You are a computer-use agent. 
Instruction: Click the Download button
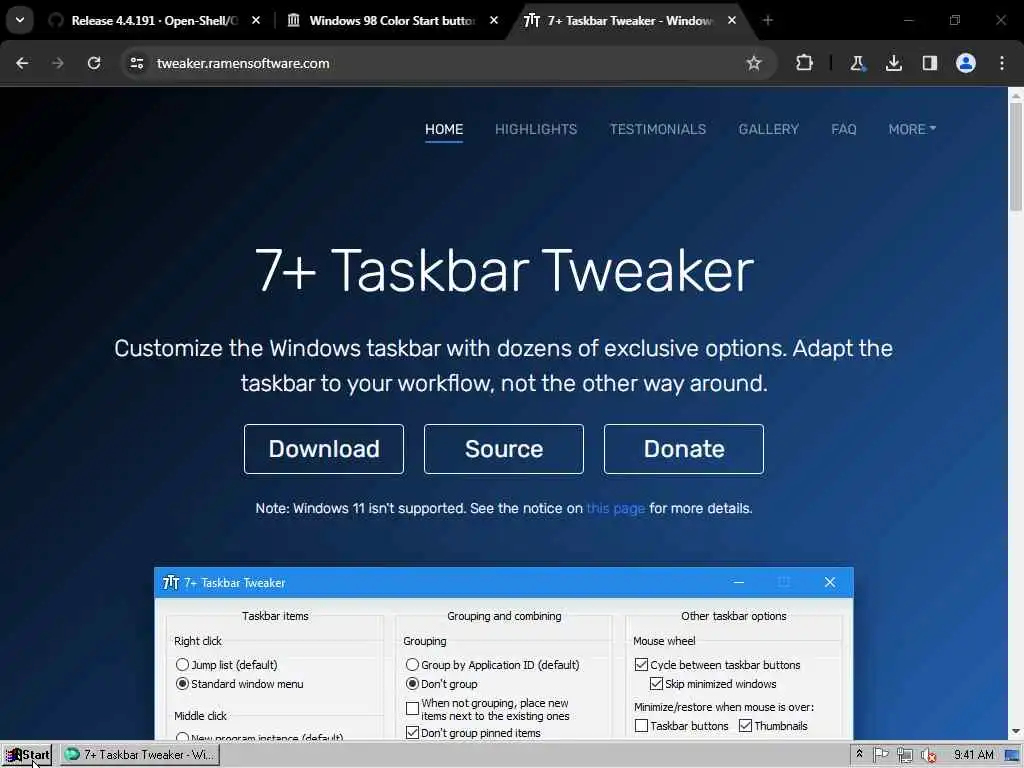(324, 449)
